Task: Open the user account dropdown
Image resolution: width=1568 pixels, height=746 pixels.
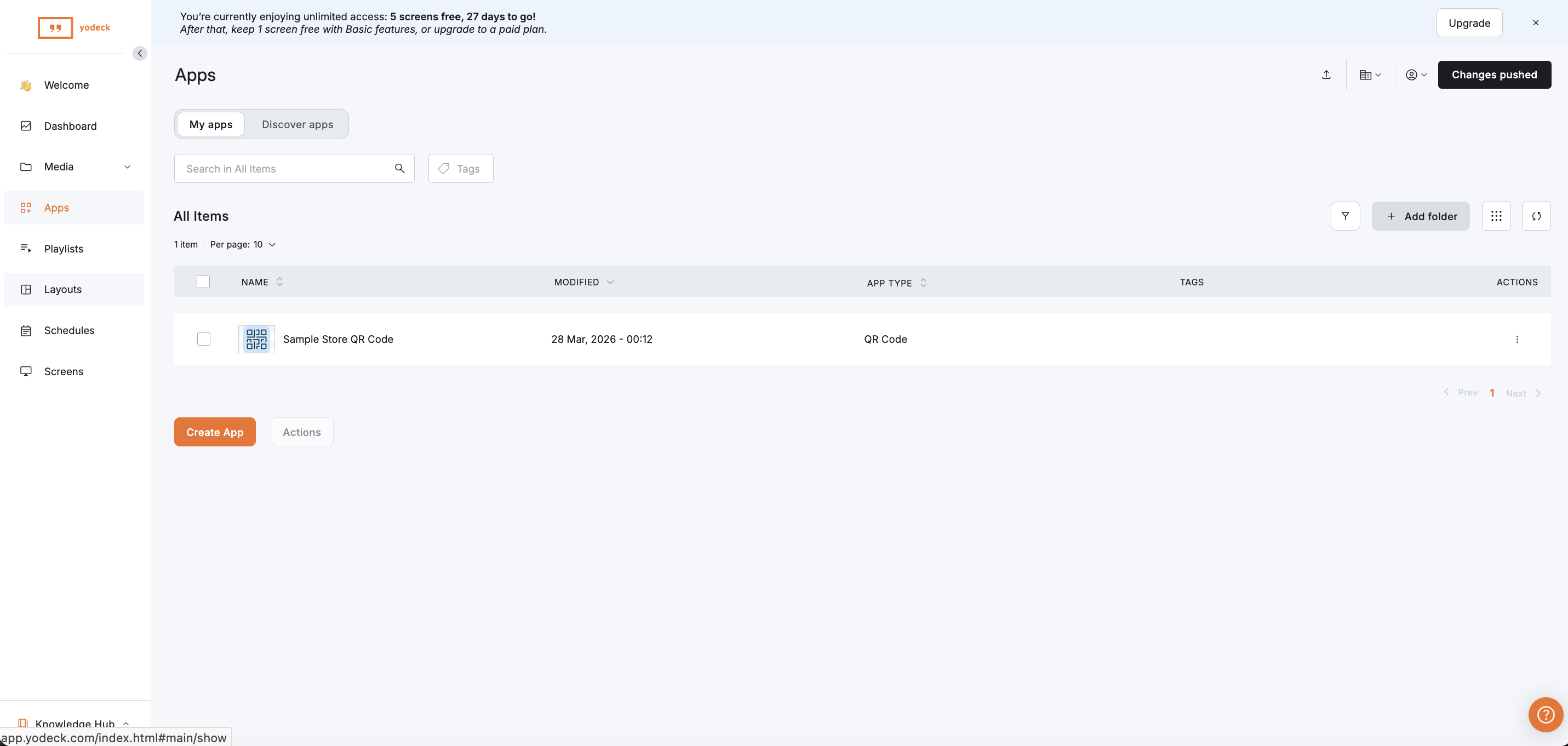Action: coord(1416,75)
